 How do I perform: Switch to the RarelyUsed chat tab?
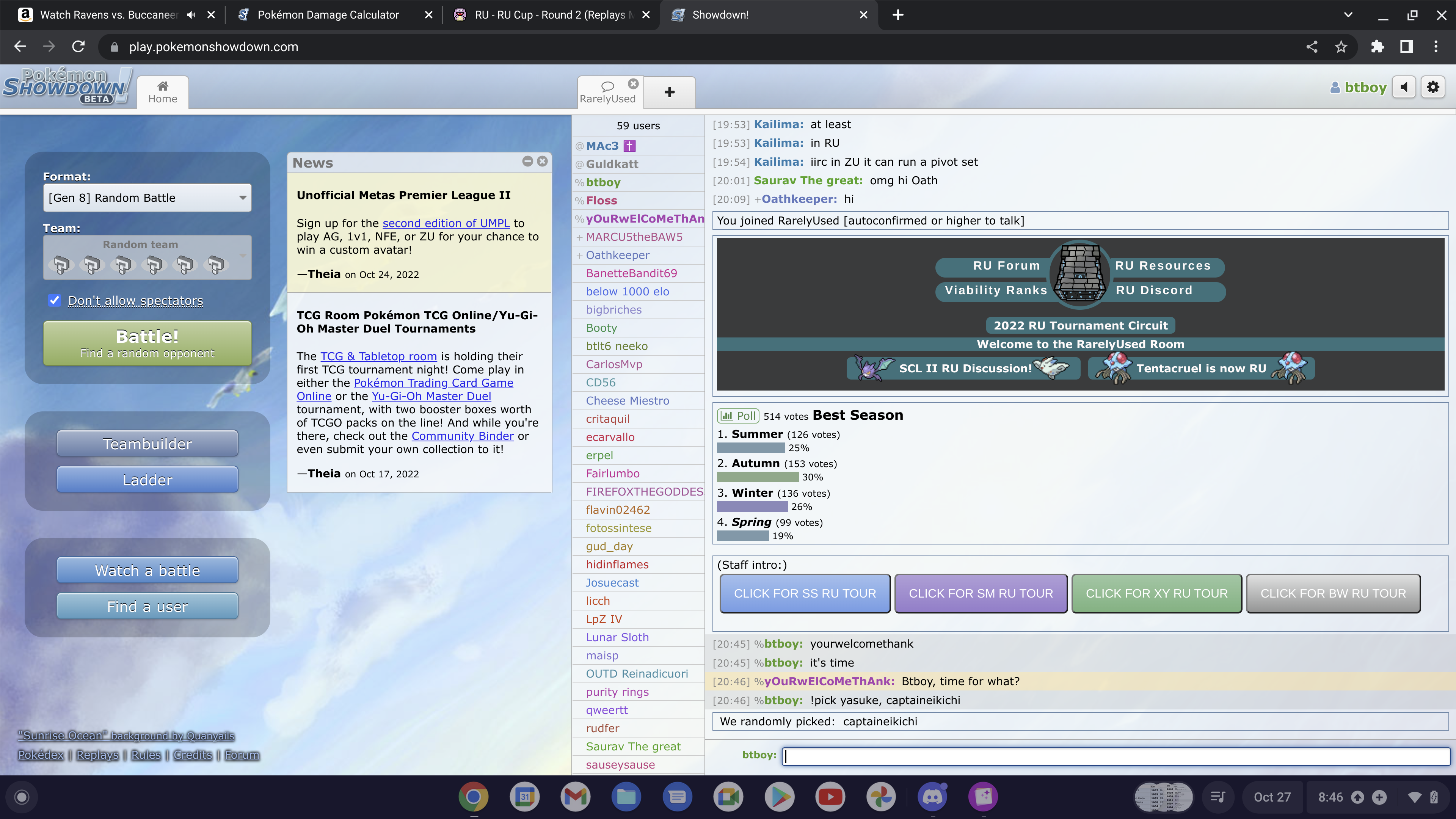[x=607, y=92]
